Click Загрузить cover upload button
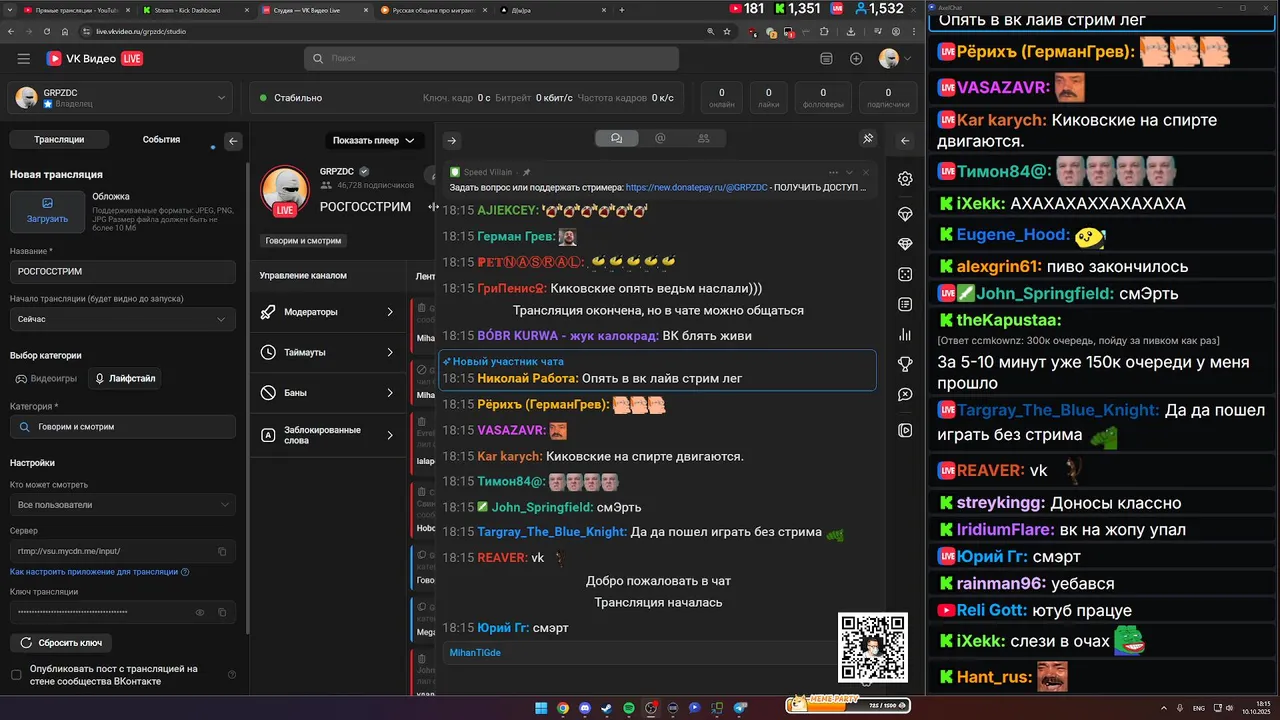This screenshot has width=1280, height=720. [x=47, y=211]
